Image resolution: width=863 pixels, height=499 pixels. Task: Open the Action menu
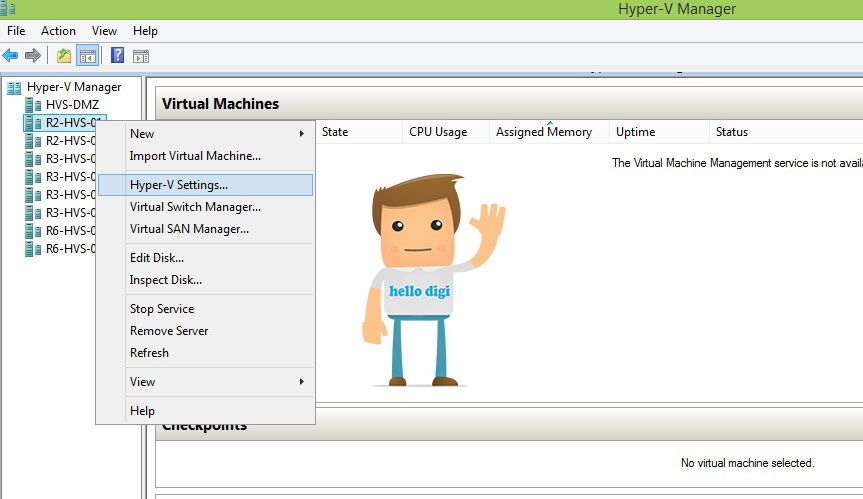[x=58, y=31]
